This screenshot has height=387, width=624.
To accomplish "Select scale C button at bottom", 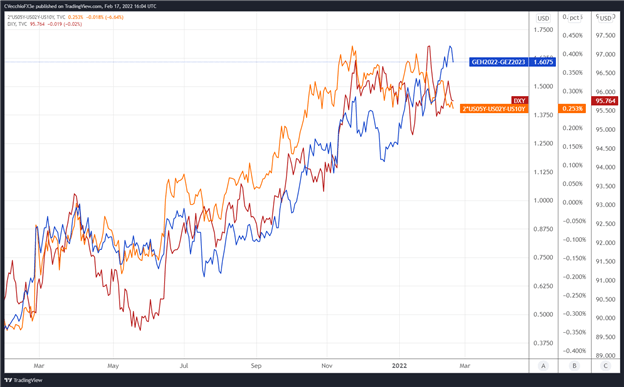I will [606, 366].
